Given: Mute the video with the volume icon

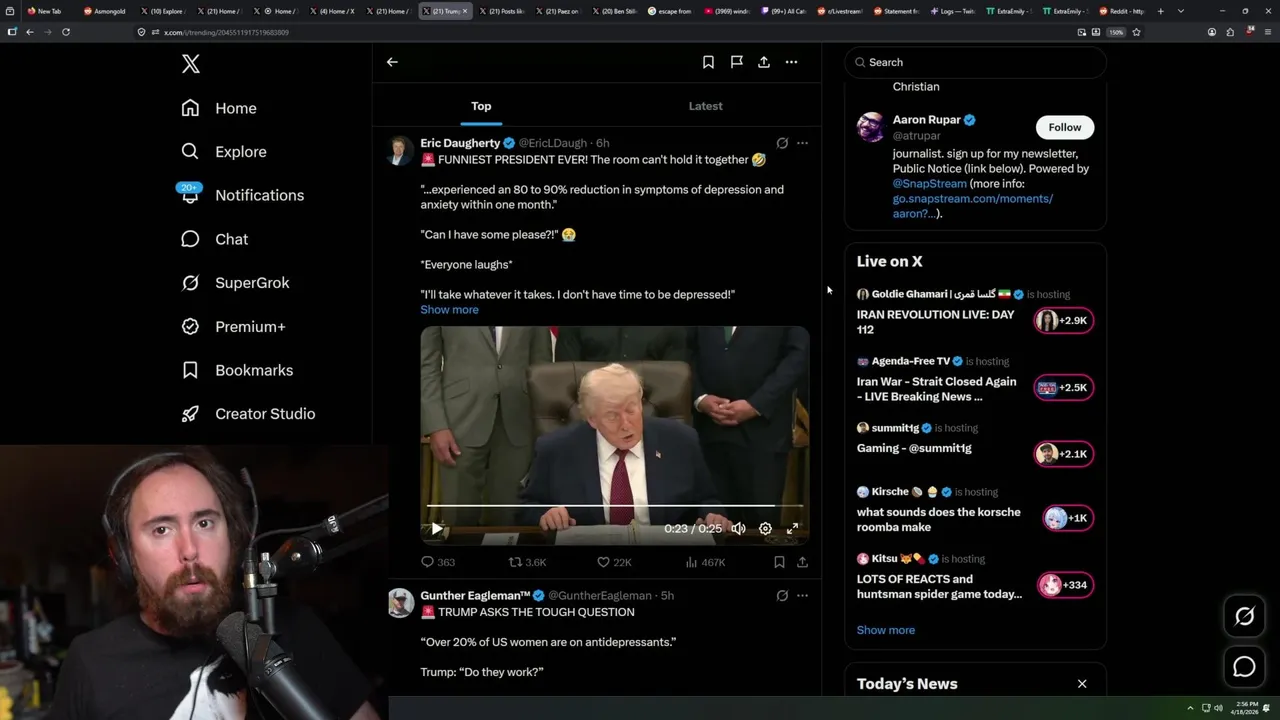Looking at the screenshot, I should pyautogui.click(x=738, y=529).
